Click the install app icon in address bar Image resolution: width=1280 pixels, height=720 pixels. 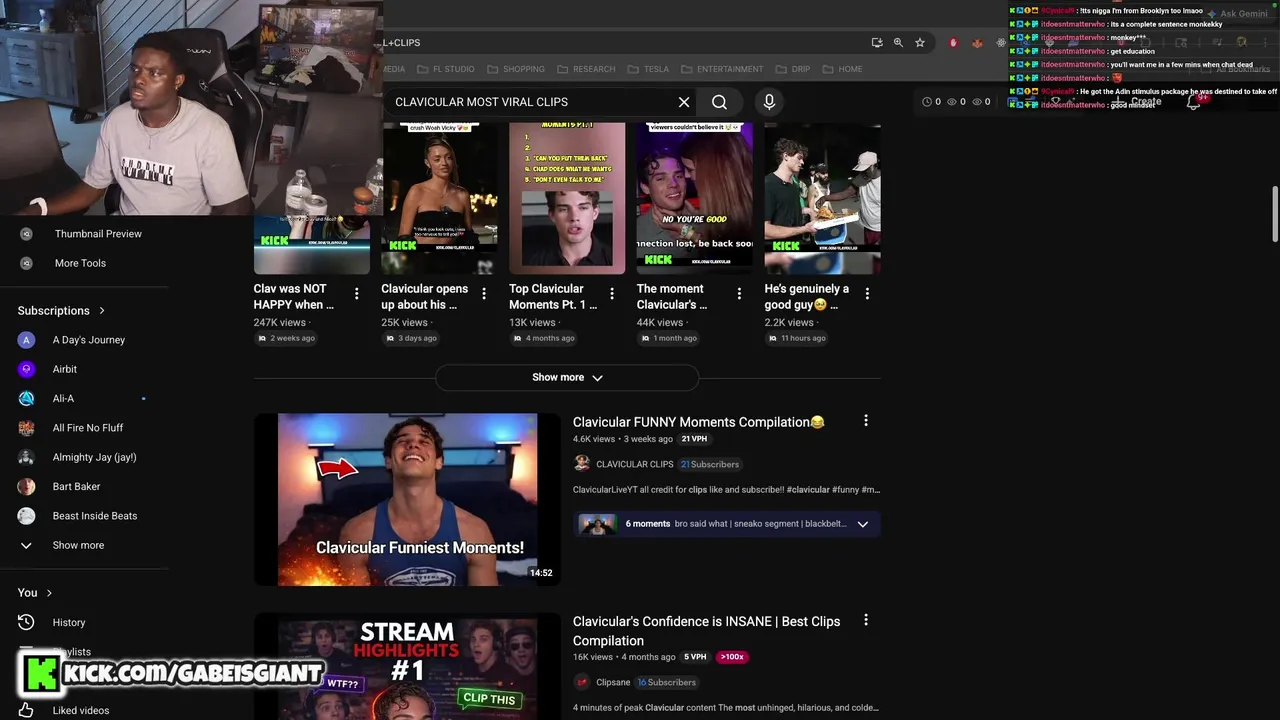pyautogui.click(x=877, y=43)
